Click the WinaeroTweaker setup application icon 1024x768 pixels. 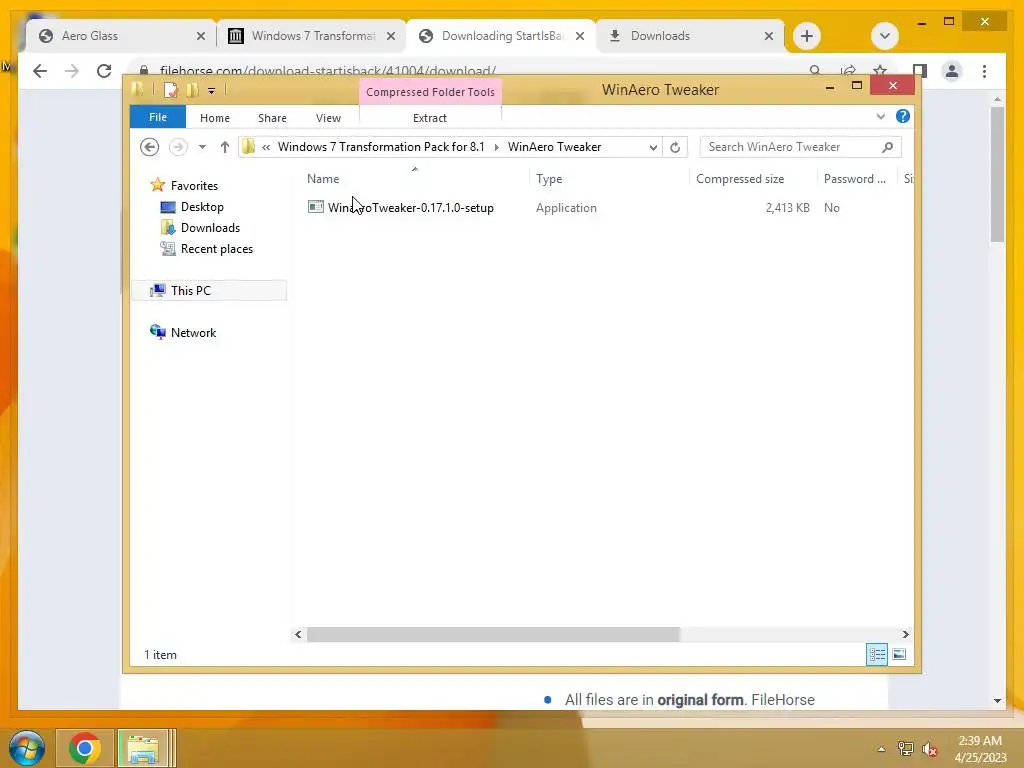[315, 207]
